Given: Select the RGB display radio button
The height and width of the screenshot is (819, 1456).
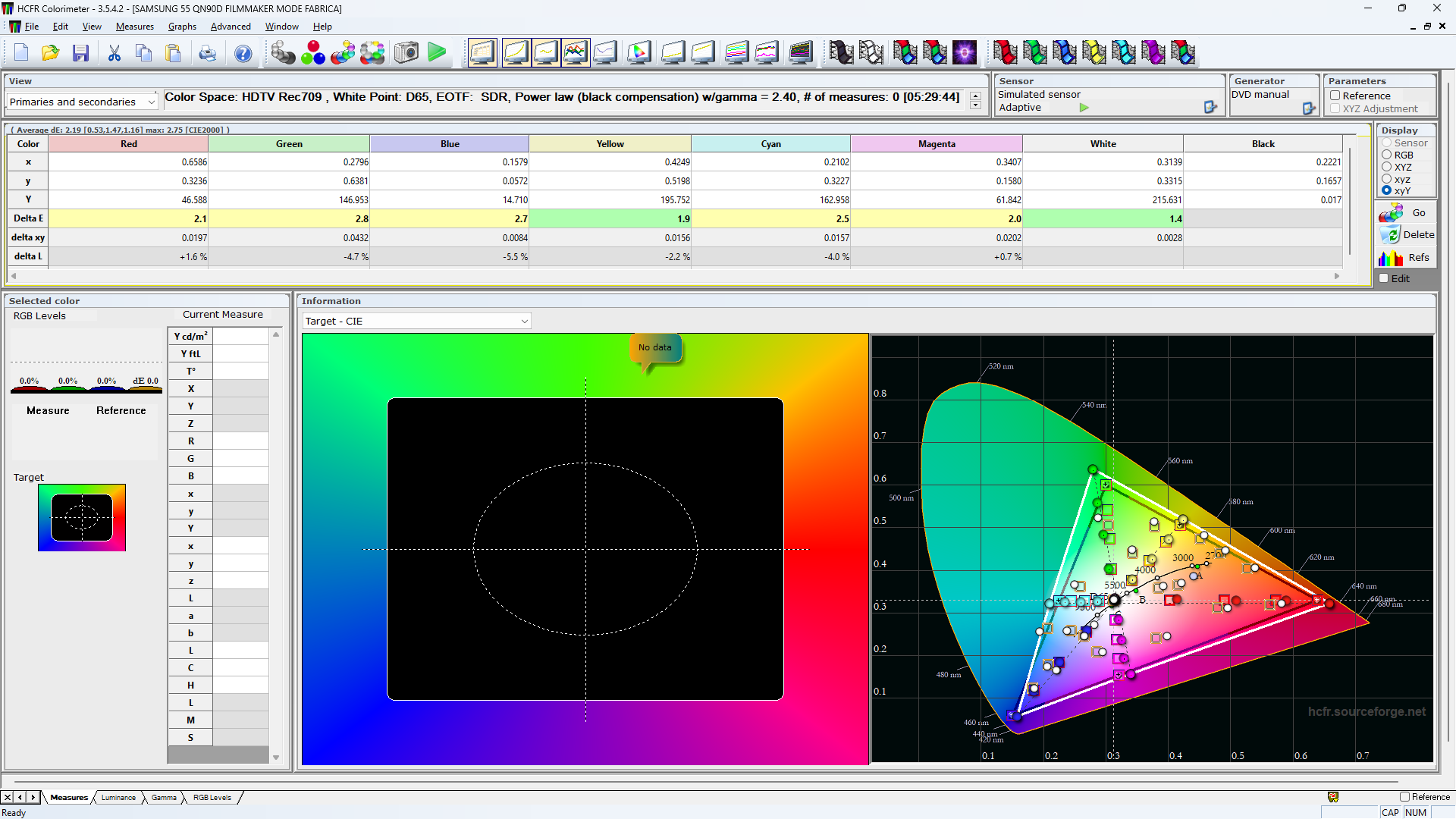Looking at the screenshot, I should point(1386,155).
